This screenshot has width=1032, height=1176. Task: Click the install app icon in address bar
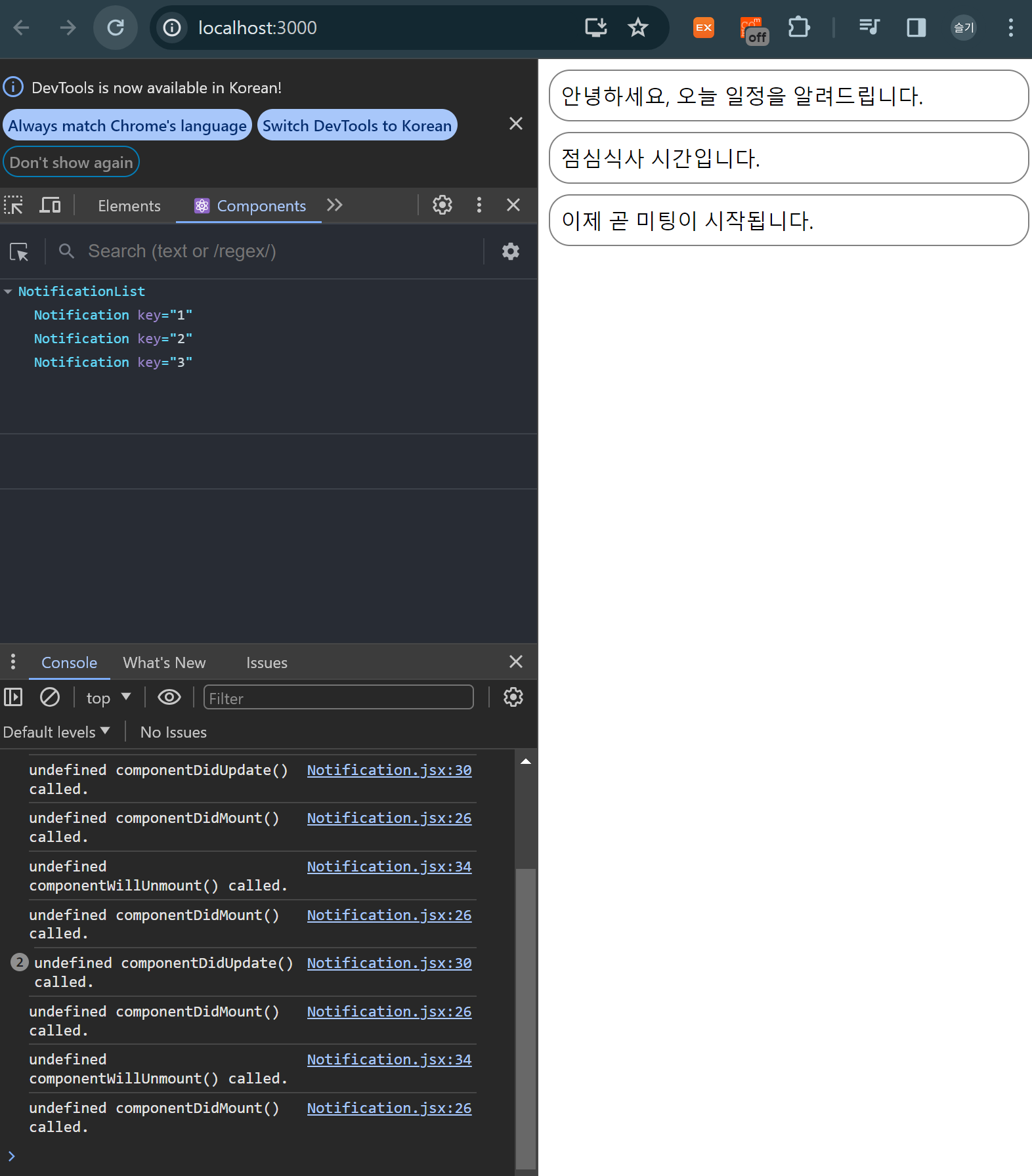coord(596,28)
